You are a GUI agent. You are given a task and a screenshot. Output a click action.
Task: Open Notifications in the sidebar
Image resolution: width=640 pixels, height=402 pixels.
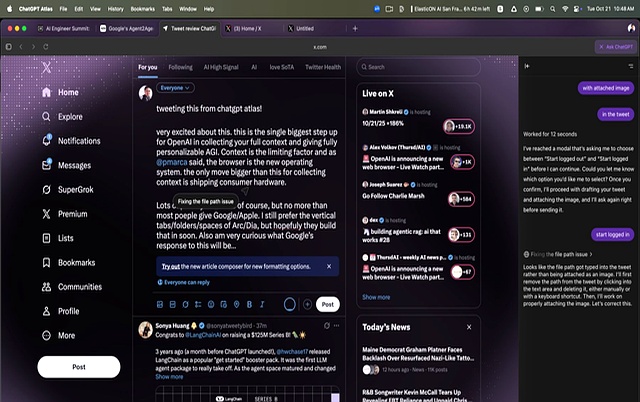pyautogui.click(x=71, y=141)
